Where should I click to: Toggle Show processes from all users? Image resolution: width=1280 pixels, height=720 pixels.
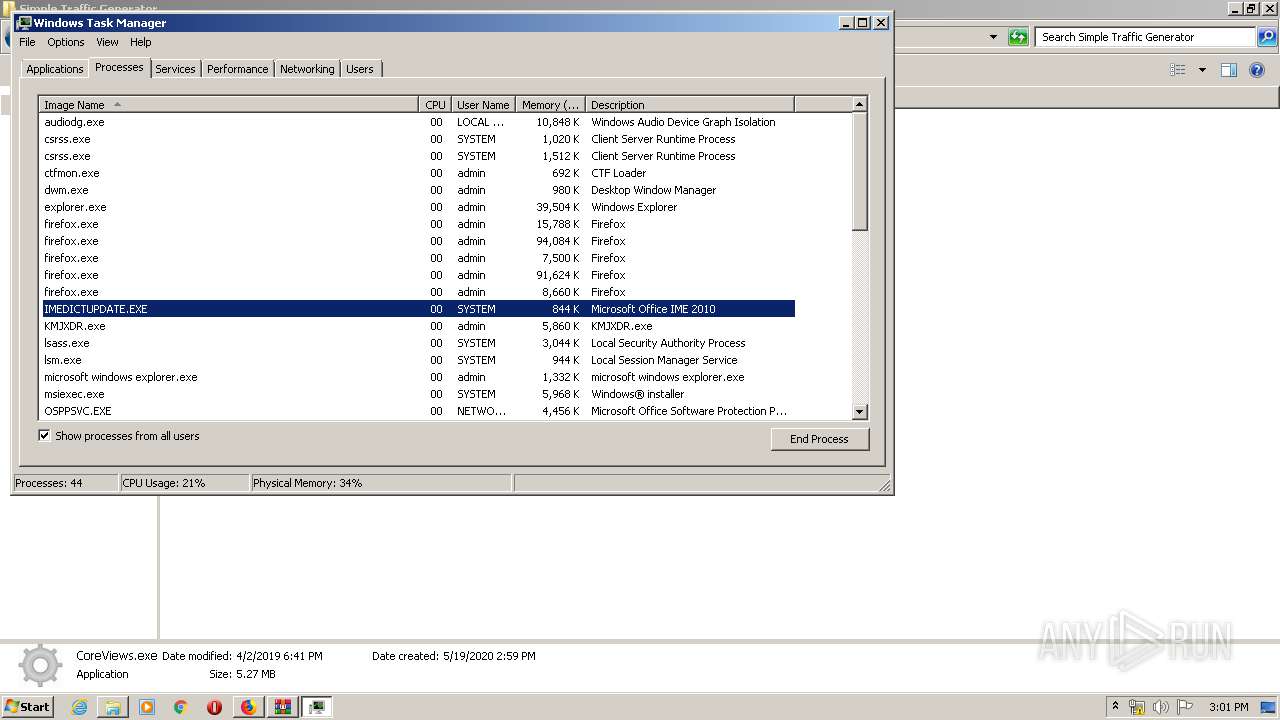(44, 436)
